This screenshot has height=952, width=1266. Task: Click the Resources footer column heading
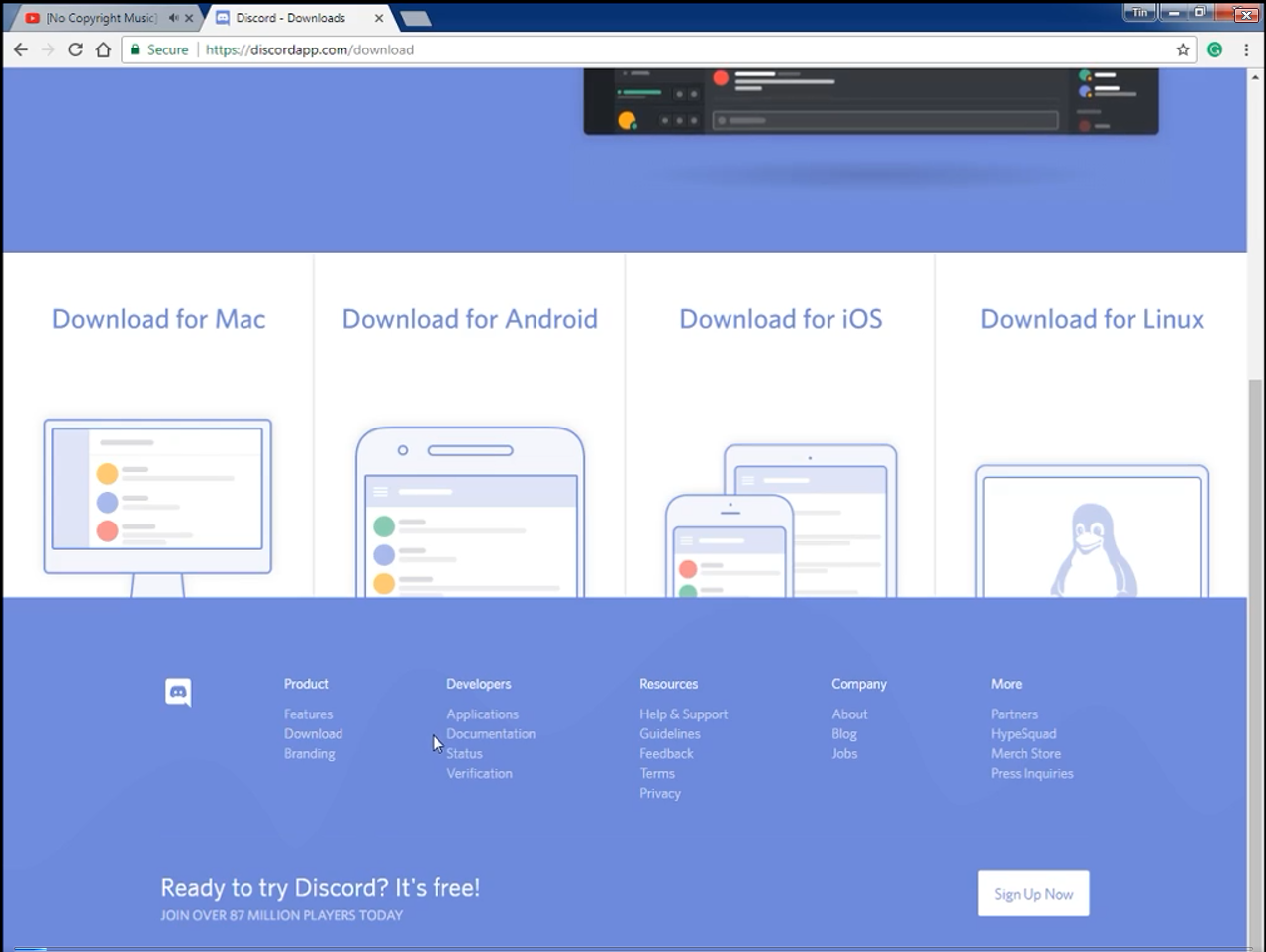(668, 684)
